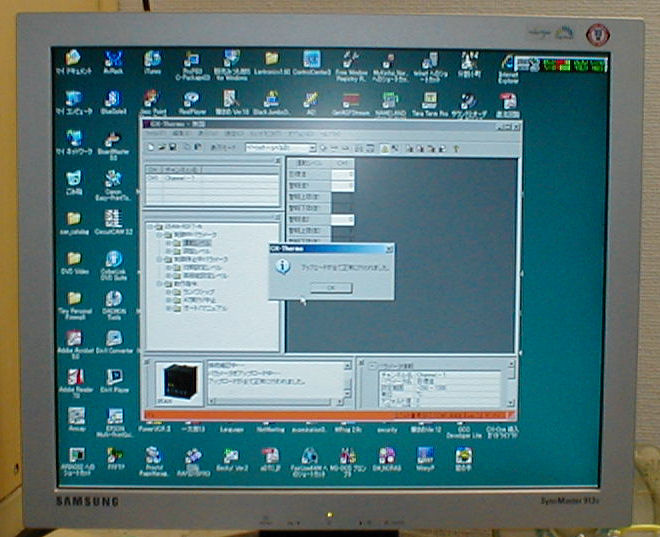Open the Tera Term Pro desktop icon
Screen dimensions: 660x537
tap(429, 104)
